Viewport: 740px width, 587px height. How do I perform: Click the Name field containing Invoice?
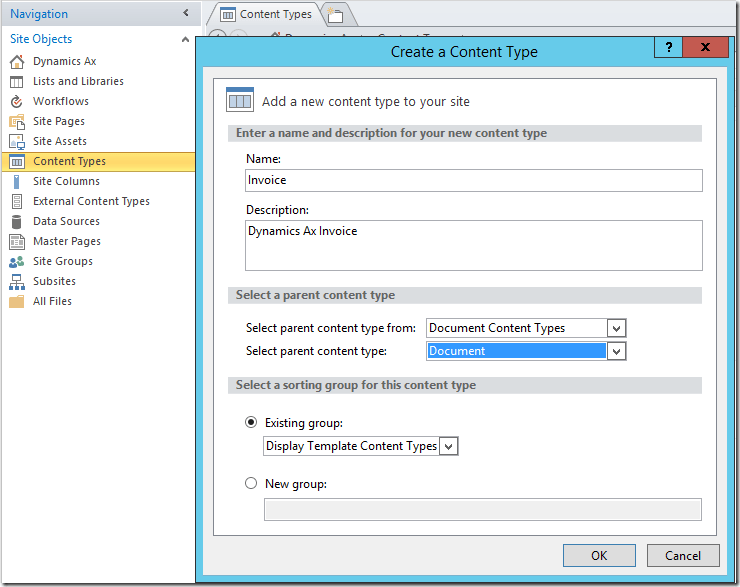tap(473, 180)
